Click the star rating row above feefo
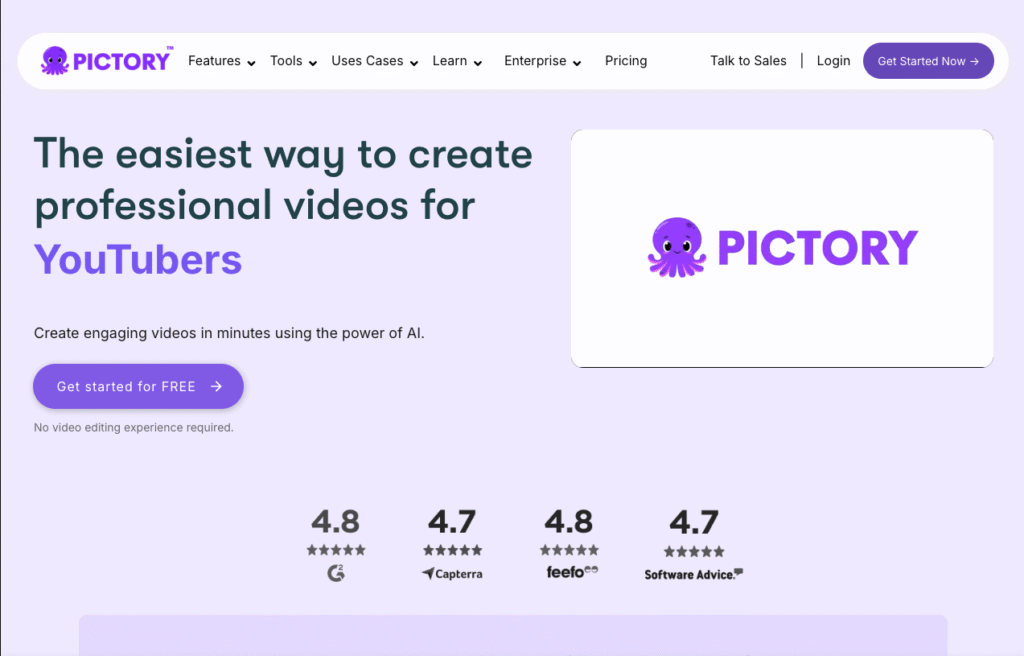Image resolution: width=1024 pixels, height=656 pixels. click(x=569, y=550)
